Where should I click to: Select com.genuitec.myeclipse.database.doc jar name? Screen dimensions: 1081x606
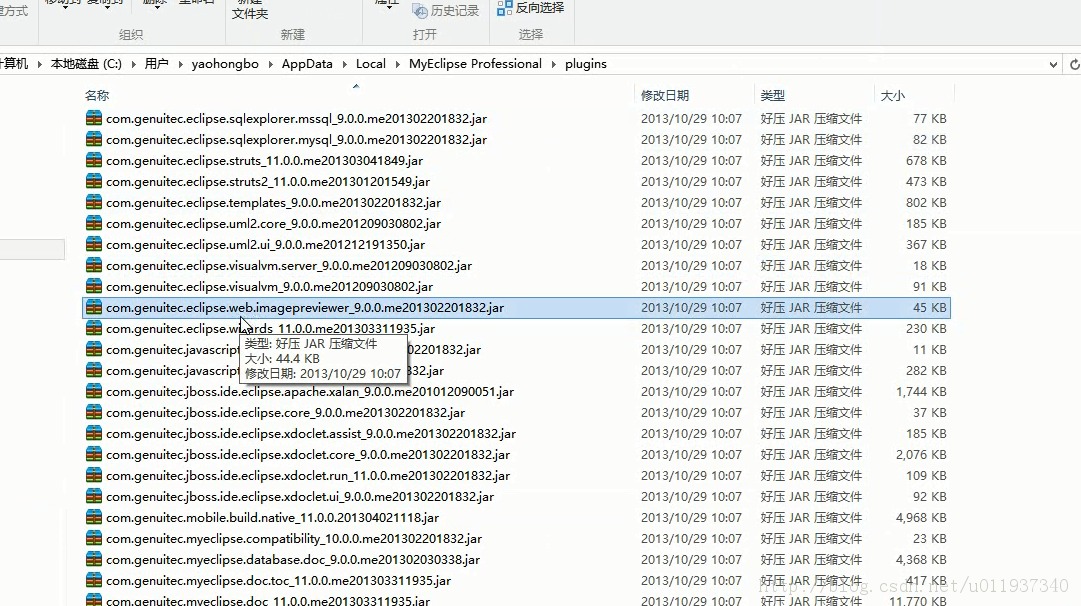click(292, 560)
